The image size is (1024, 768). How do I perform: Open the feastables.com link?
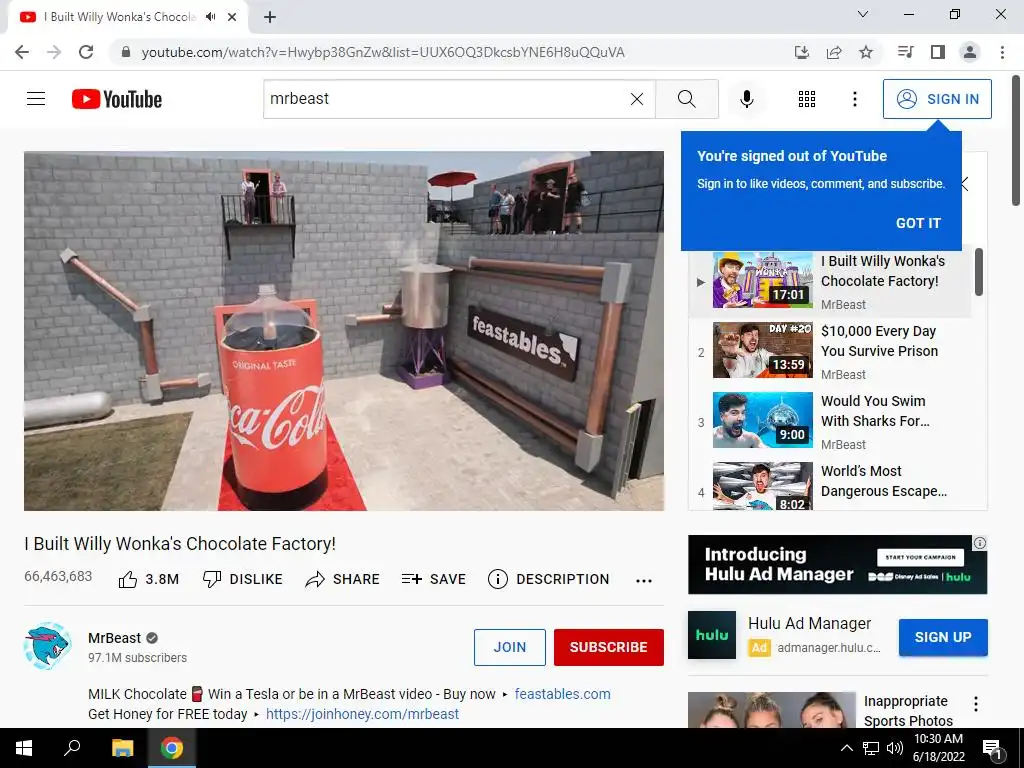(562, 694)
